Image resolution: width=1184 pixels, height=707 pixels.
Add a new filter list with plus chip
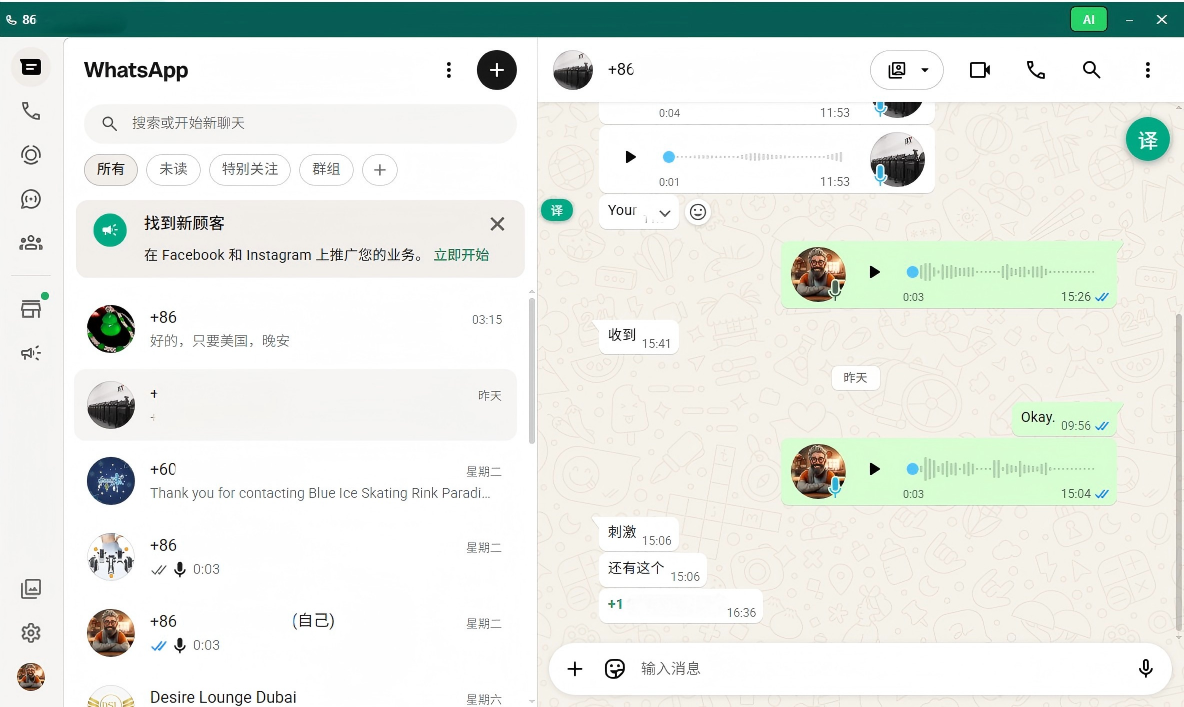(x=380, y=170)
